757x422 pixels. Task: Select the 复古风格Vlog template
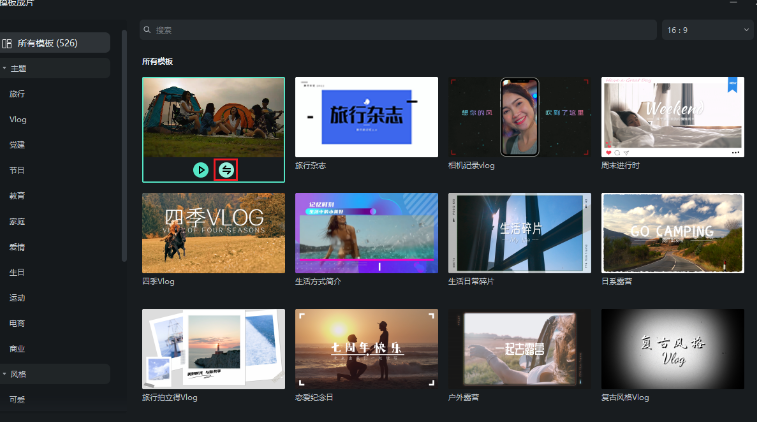coord(672,348)
